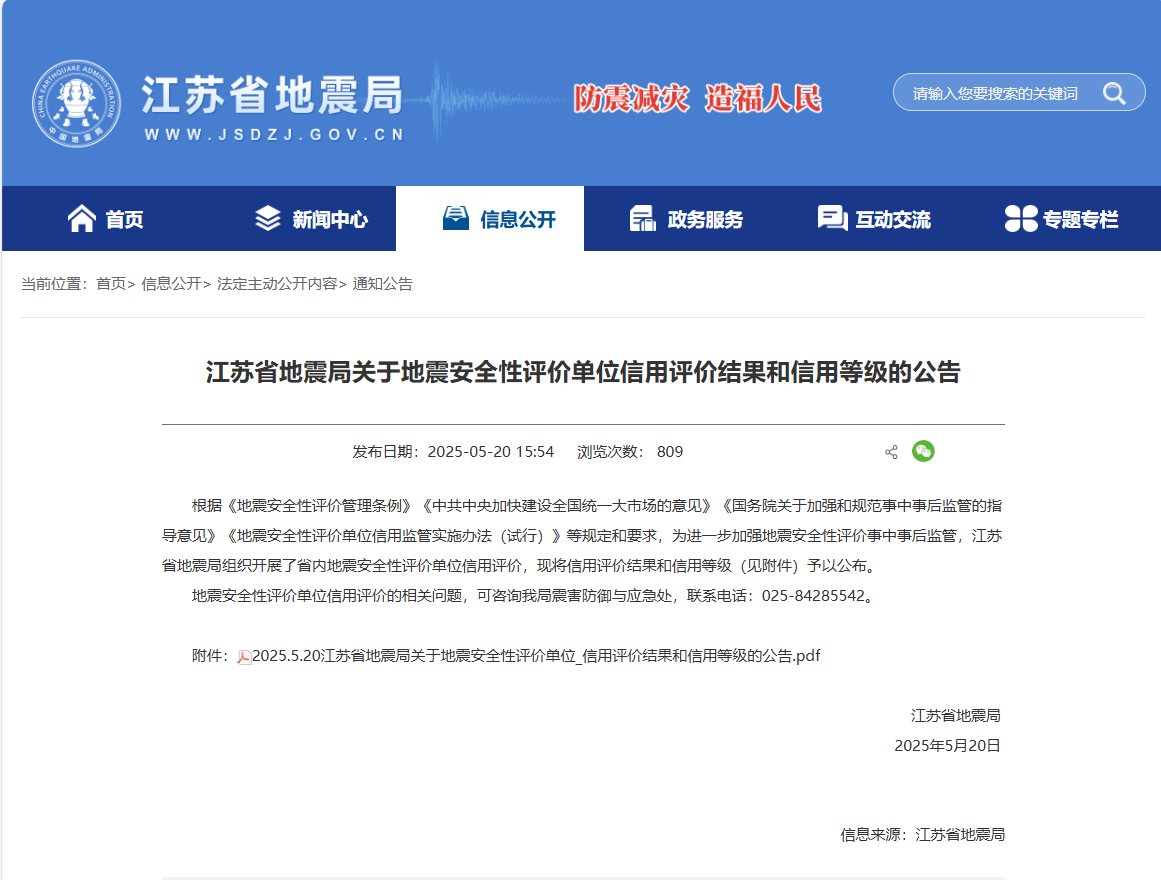The width and height of the screenshot is (1161, 880).
Task: Click the share icon below the article title
Action: [x=890, y=451]
